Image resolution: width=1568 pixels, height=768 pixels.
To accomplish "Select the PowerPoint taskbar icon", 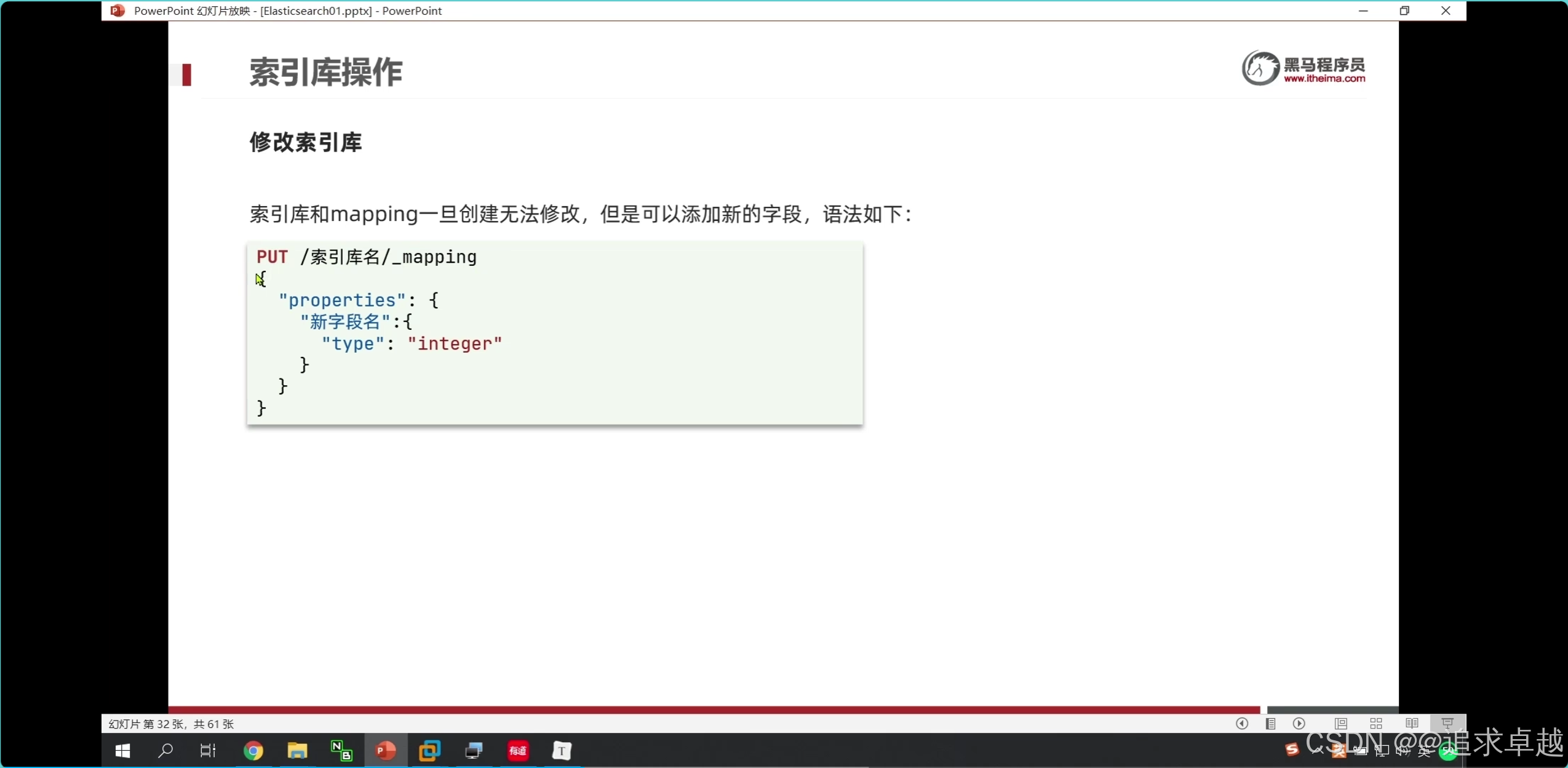I will (x=386, y=751).
